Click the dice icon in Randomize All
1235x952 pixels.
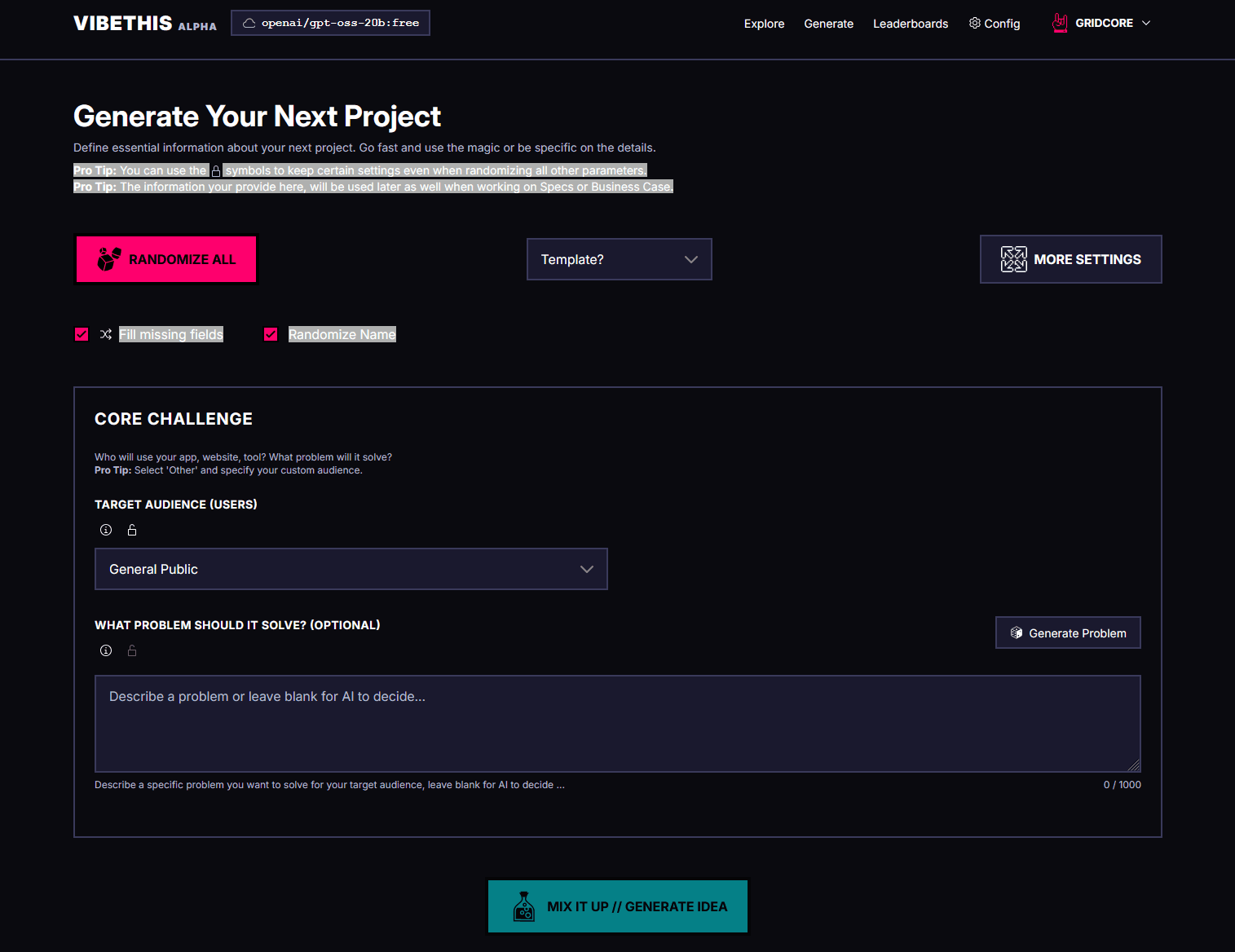point(109,259)
